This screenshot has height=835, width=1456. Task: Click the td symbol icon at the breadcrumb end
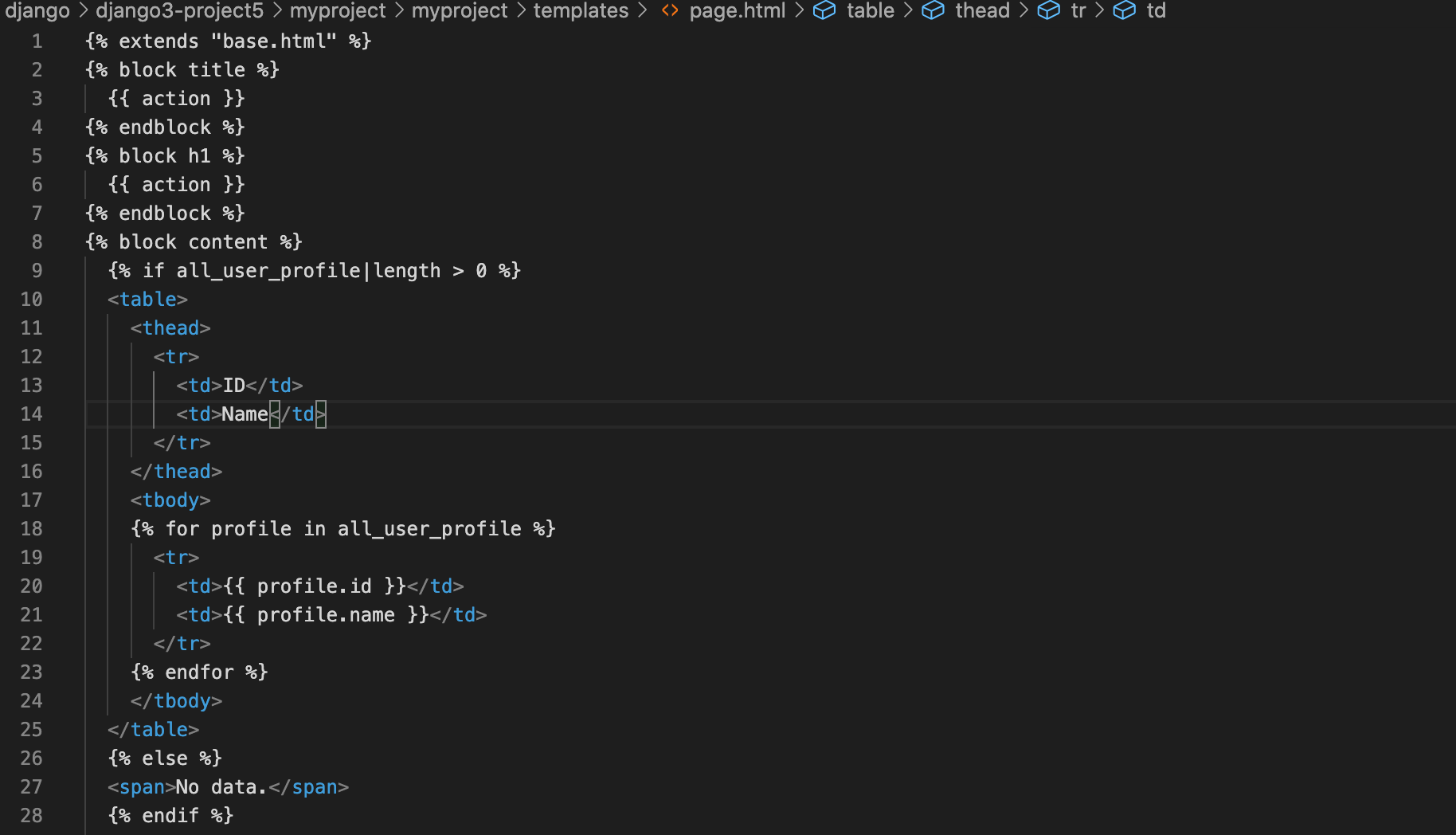pyautogui.click(x=1124, y=11)
